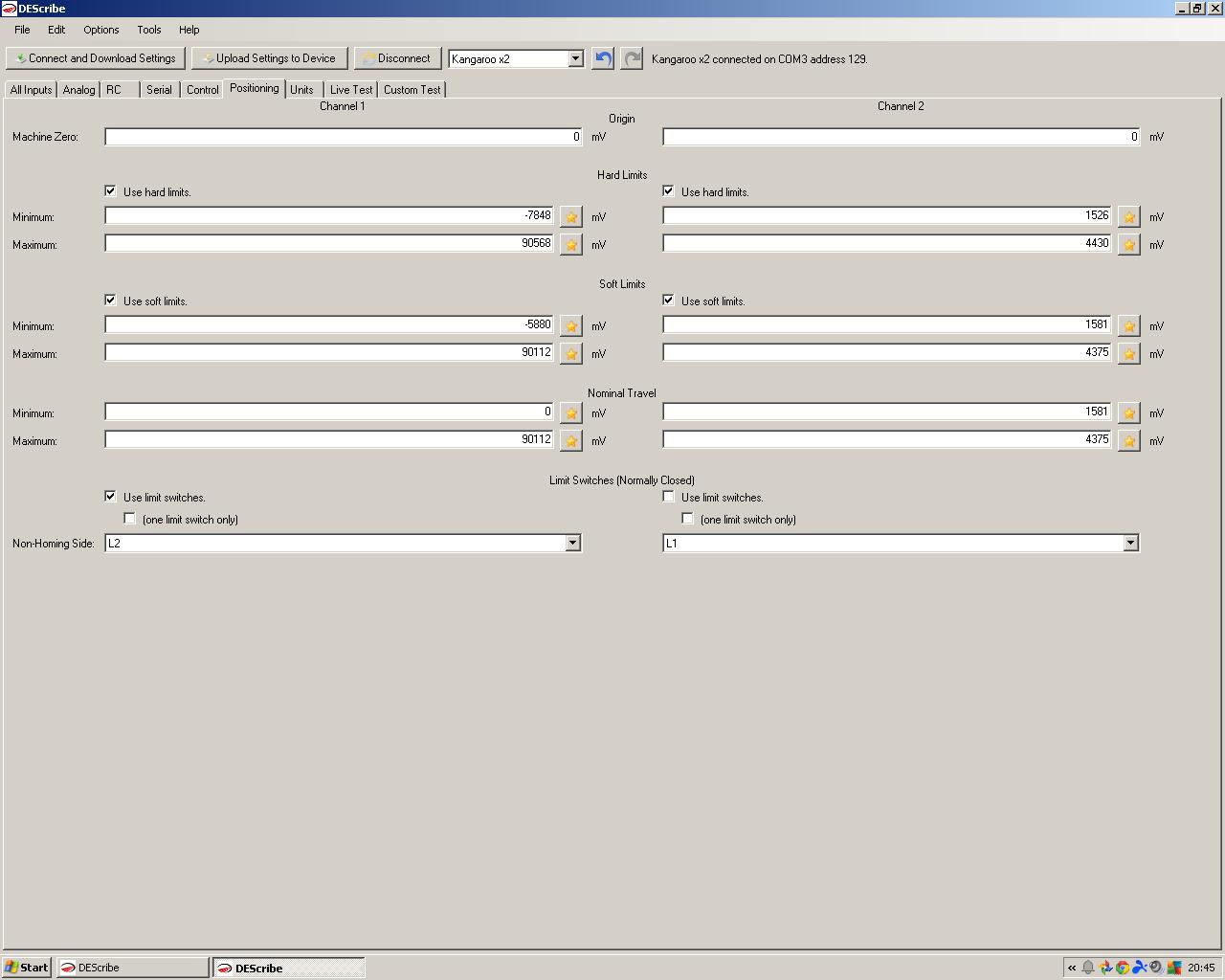Switch to the Live Test tab
1225x980 pixels.
click(x=351, y=90)
